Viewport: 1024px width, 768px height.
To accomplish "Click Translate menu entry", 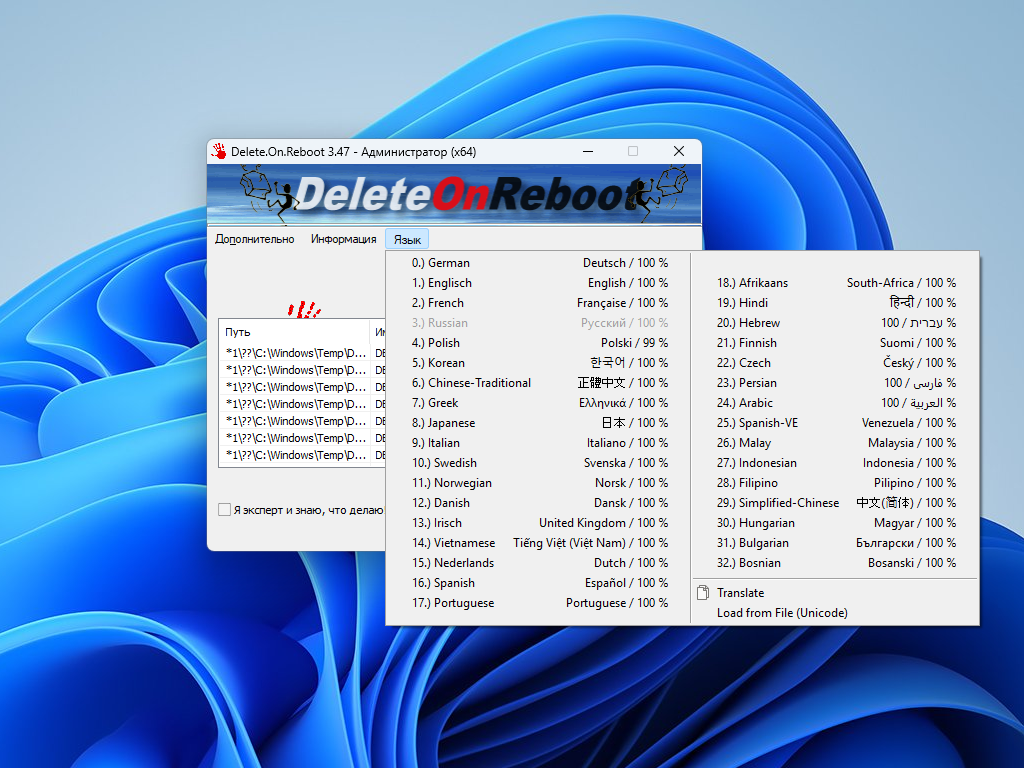I will pos(740,593).
